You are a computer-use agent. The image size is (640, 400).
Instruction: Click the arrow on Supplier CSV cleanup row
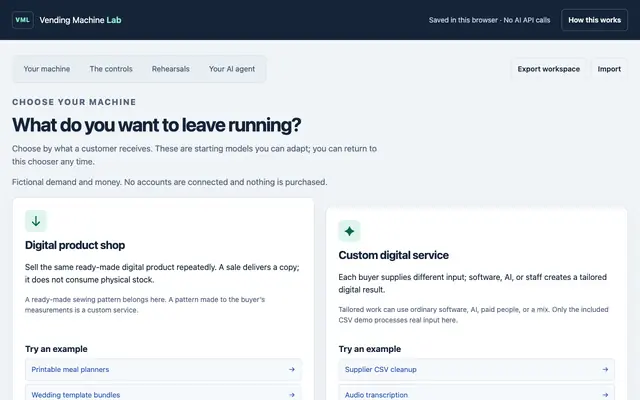[x=605, y=369]
